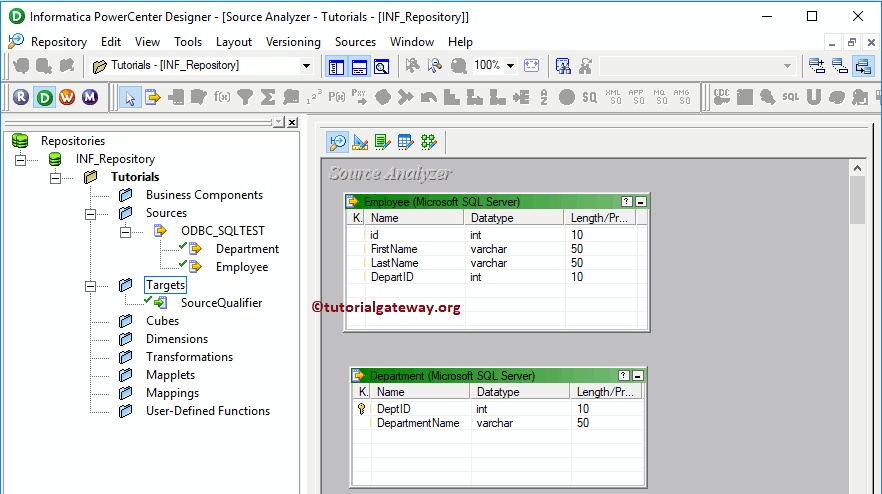Screen dimensions: 882x494
Task: Select the Employee source in tree
Action: pos(242,267)
